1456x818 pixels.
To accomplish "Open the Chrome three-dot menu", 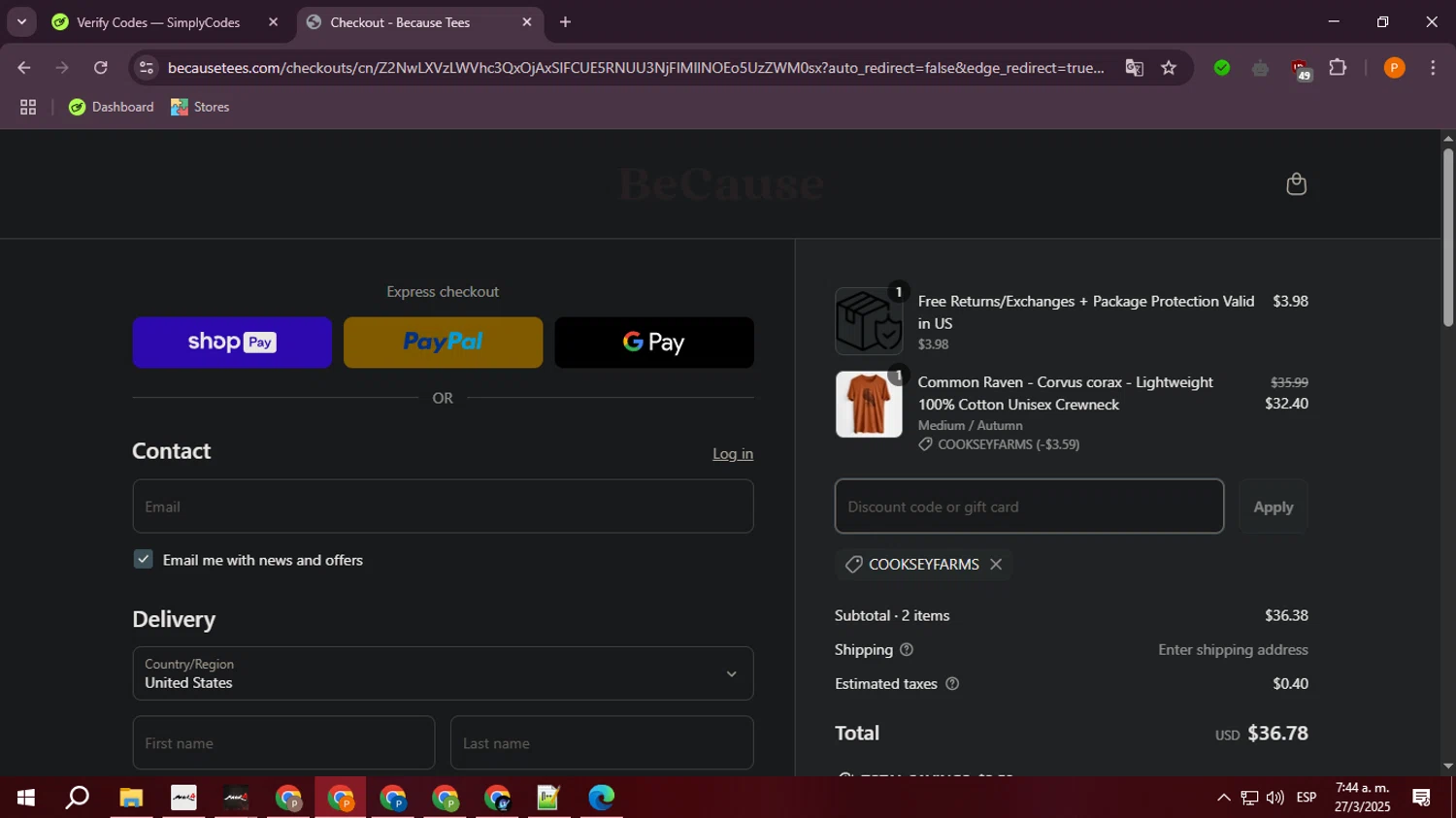I will (x=1433, y=68).
